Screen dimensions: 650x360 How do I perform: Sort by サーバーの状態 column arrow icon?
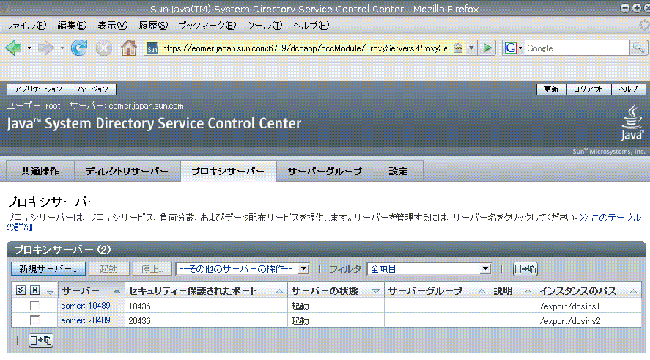[x=376, y=292]
